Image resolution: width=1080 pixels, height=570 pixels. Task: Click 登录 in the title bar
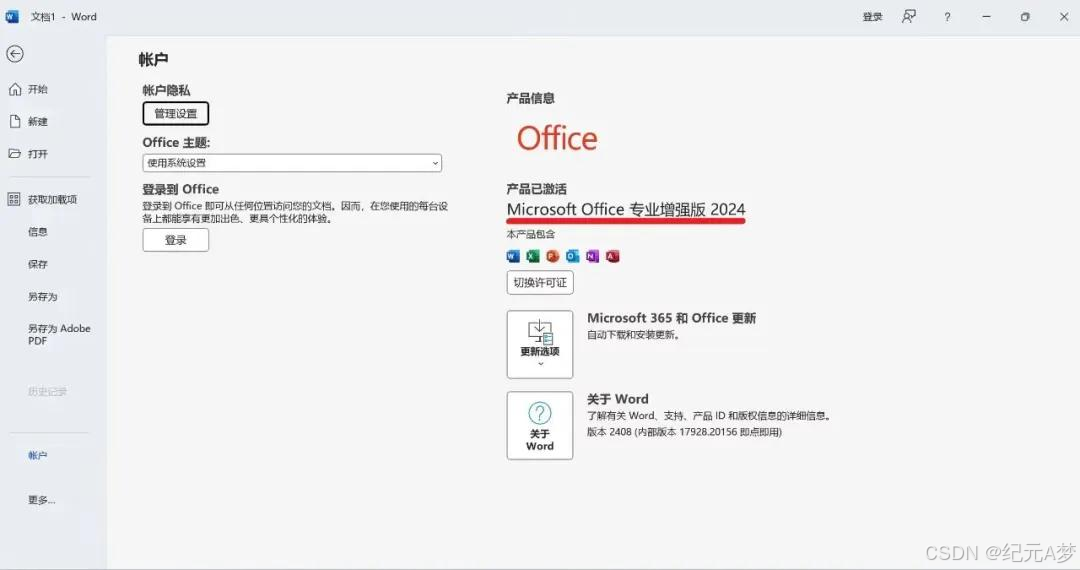[x=873, y=17]
